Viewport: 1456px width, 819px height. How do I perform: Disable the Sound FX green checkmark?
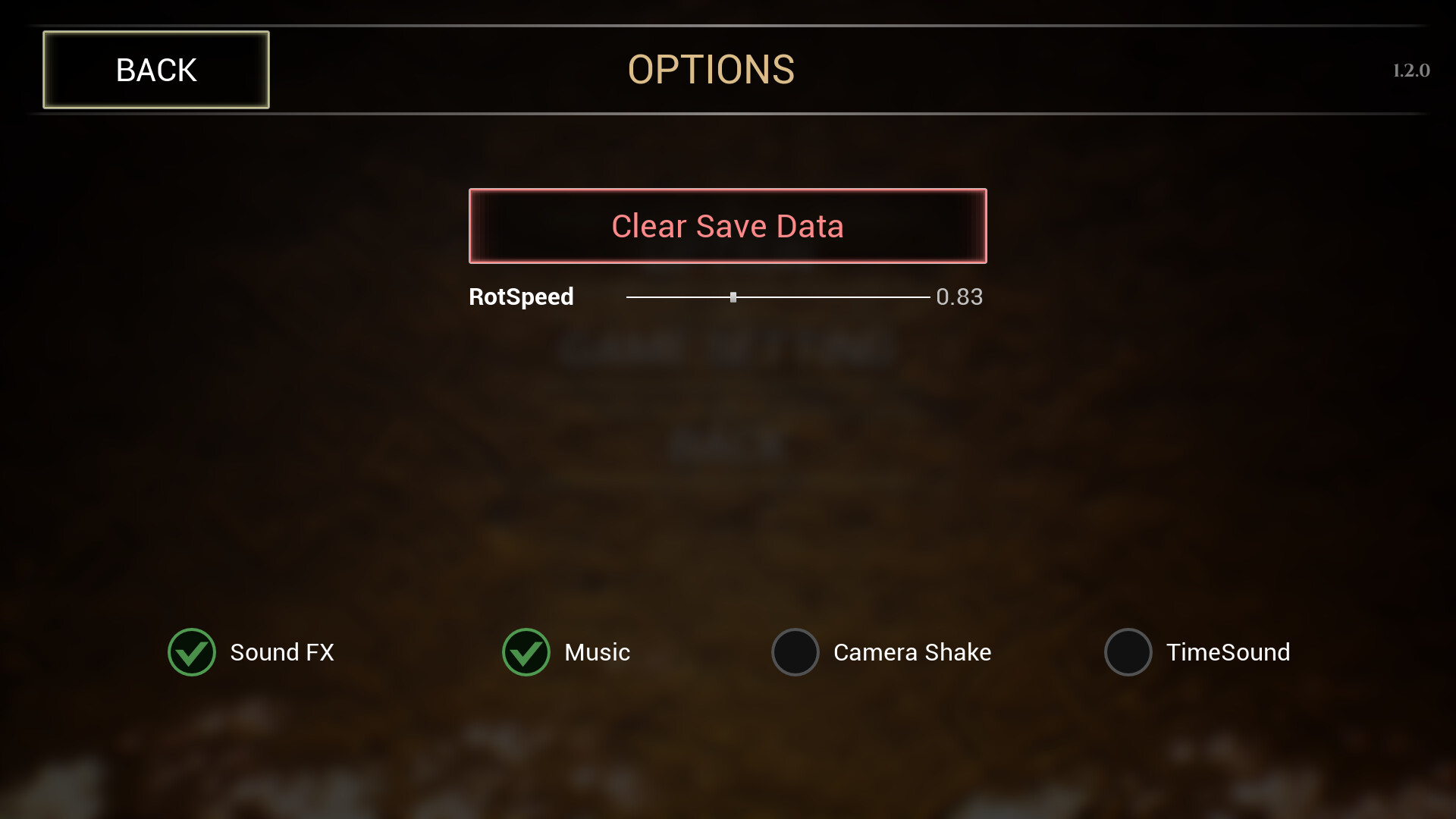[x=192, y=652]
